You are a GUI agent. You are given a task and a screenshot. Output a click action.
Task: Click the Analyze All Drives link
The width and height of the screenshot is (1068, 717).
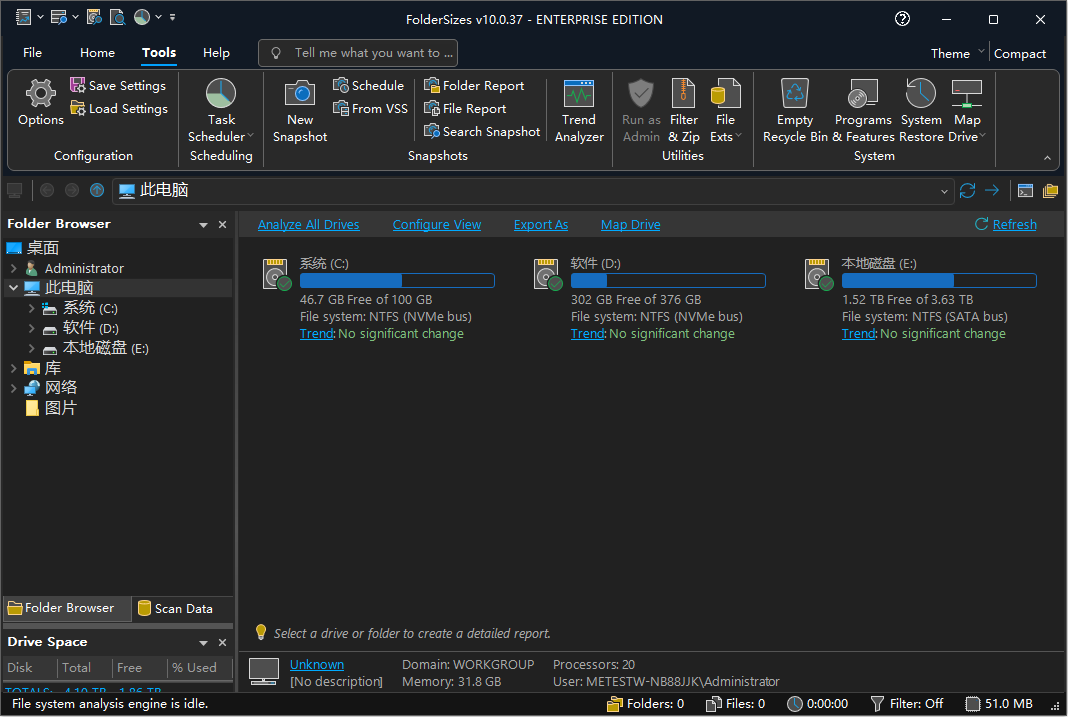pyautogui.click(x=308, y=225)
